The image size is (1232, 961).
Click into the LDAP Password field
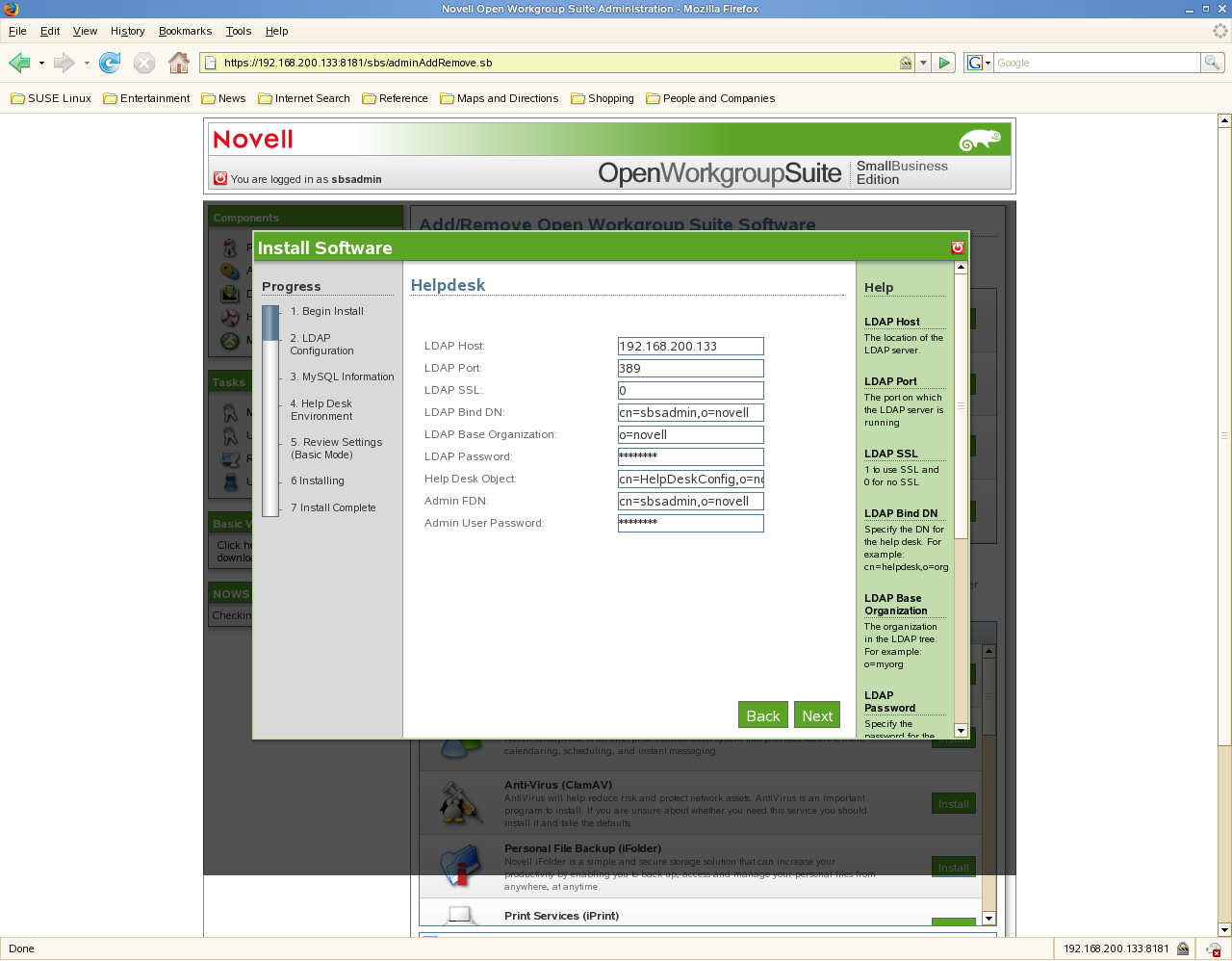tap(691, 457)
